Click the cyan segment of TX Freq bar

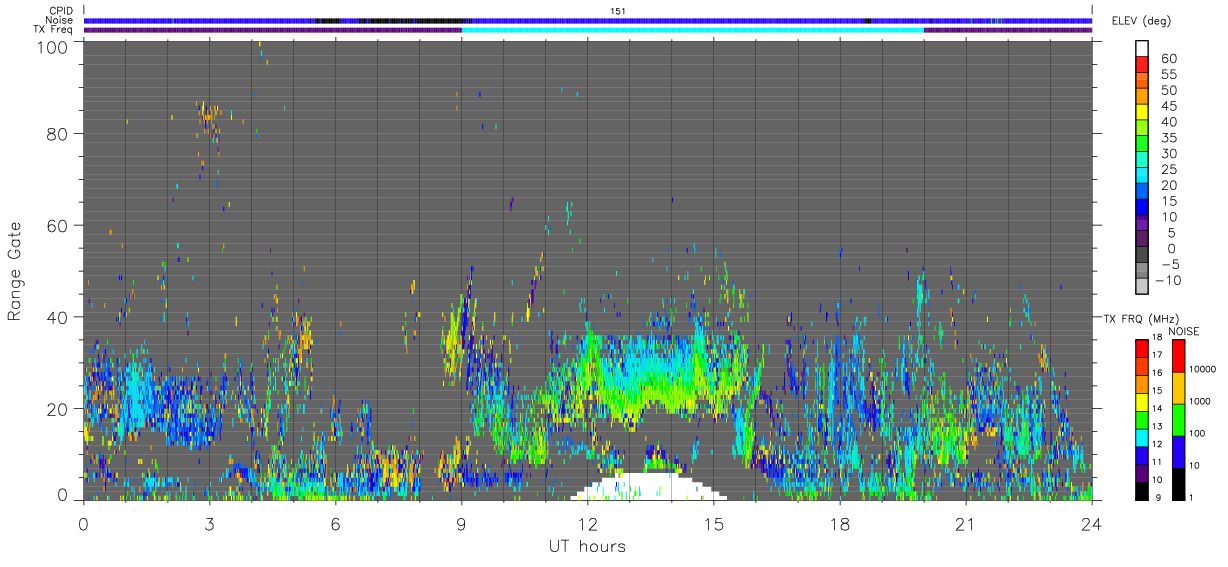point(693,30)
